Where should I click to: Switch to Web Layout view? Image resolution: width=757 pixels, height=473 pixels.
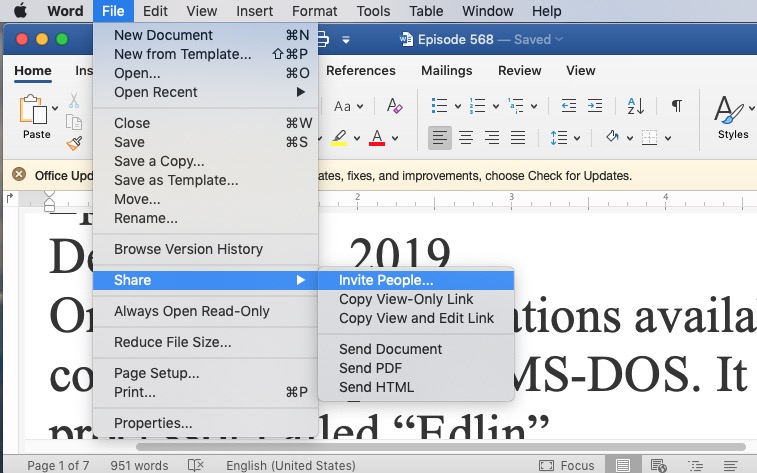pos(659,465)
